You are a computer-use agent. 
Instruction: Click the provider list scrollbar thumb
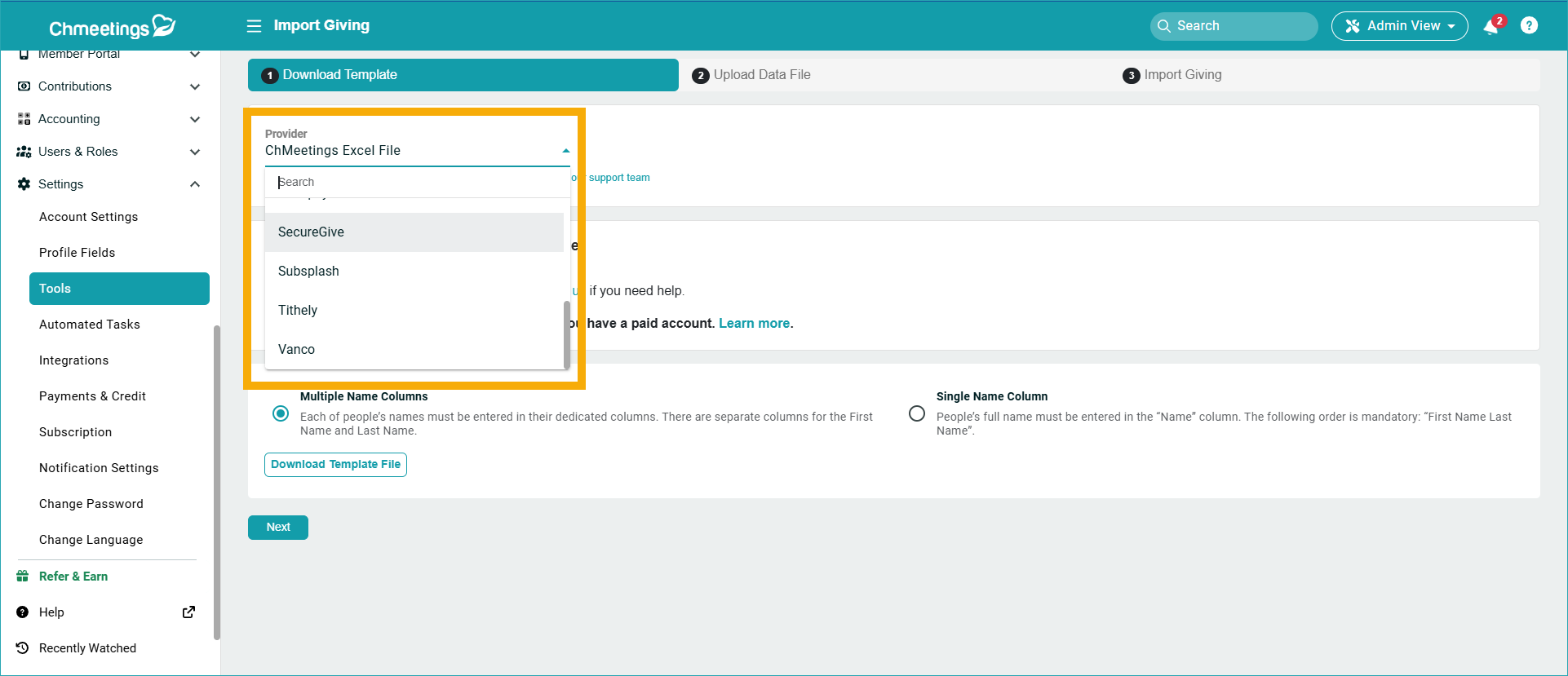566,334
